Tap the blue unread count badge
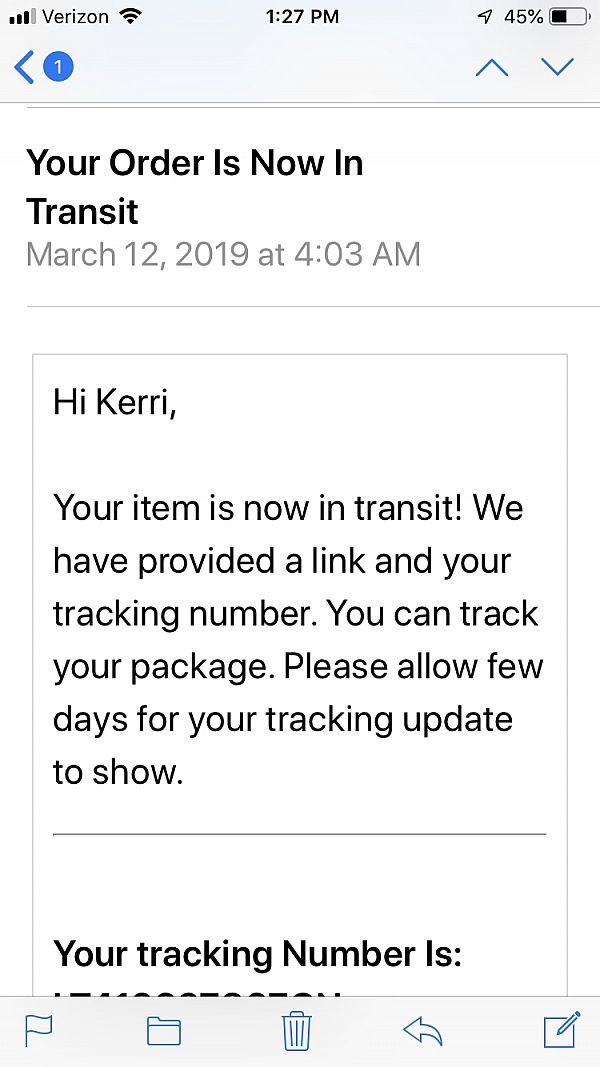 (59, 67)
